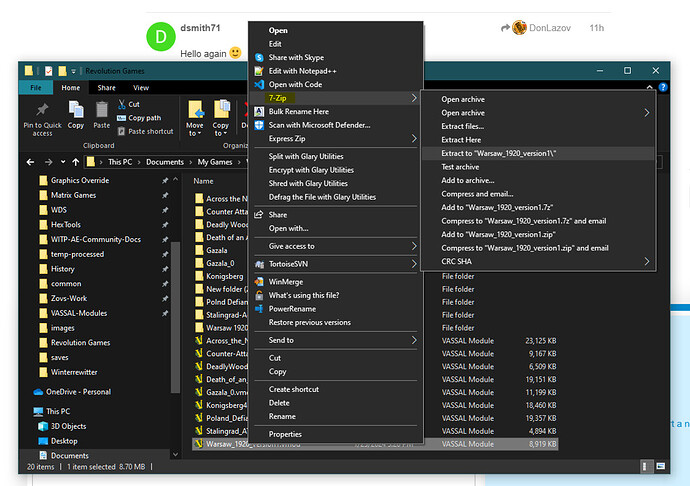Click the VS Code icon in context menu
Screen dimensions: 690x486
[x=259, y=85]
